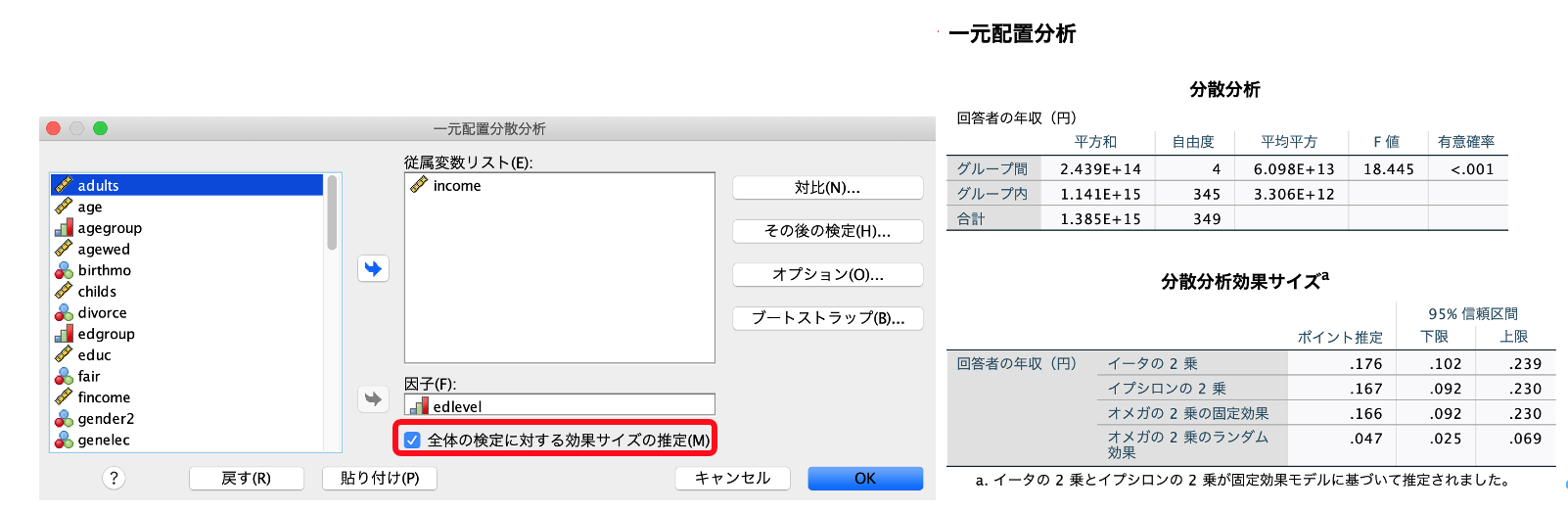Viewport: 1568px width, 511px height.
Task: Select the gender2 variable row
Action: coord(187,419)
